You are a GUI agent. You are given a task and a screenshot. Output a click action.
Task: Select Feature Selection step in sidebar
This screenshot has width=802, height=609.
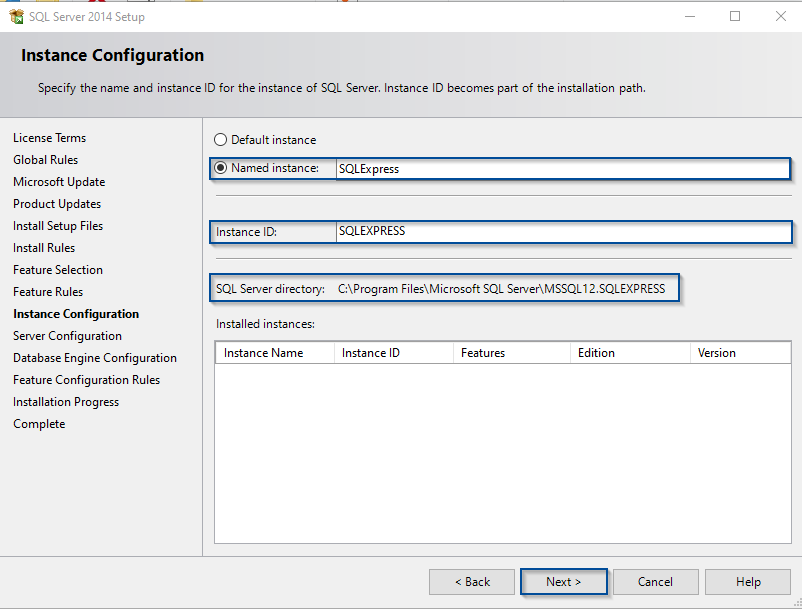coord(58,270)
